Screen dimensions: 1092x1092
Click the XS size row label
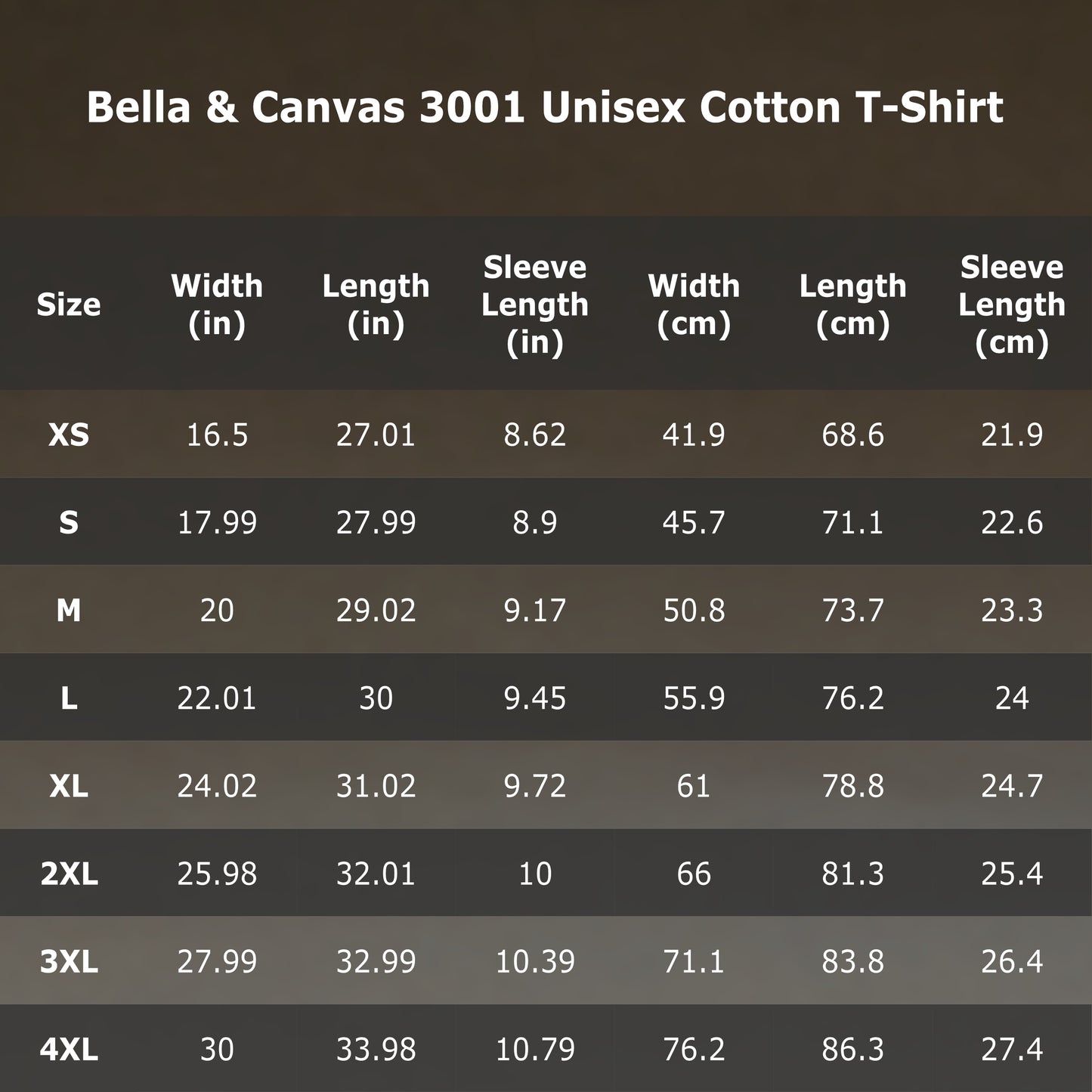coord(69,435)
